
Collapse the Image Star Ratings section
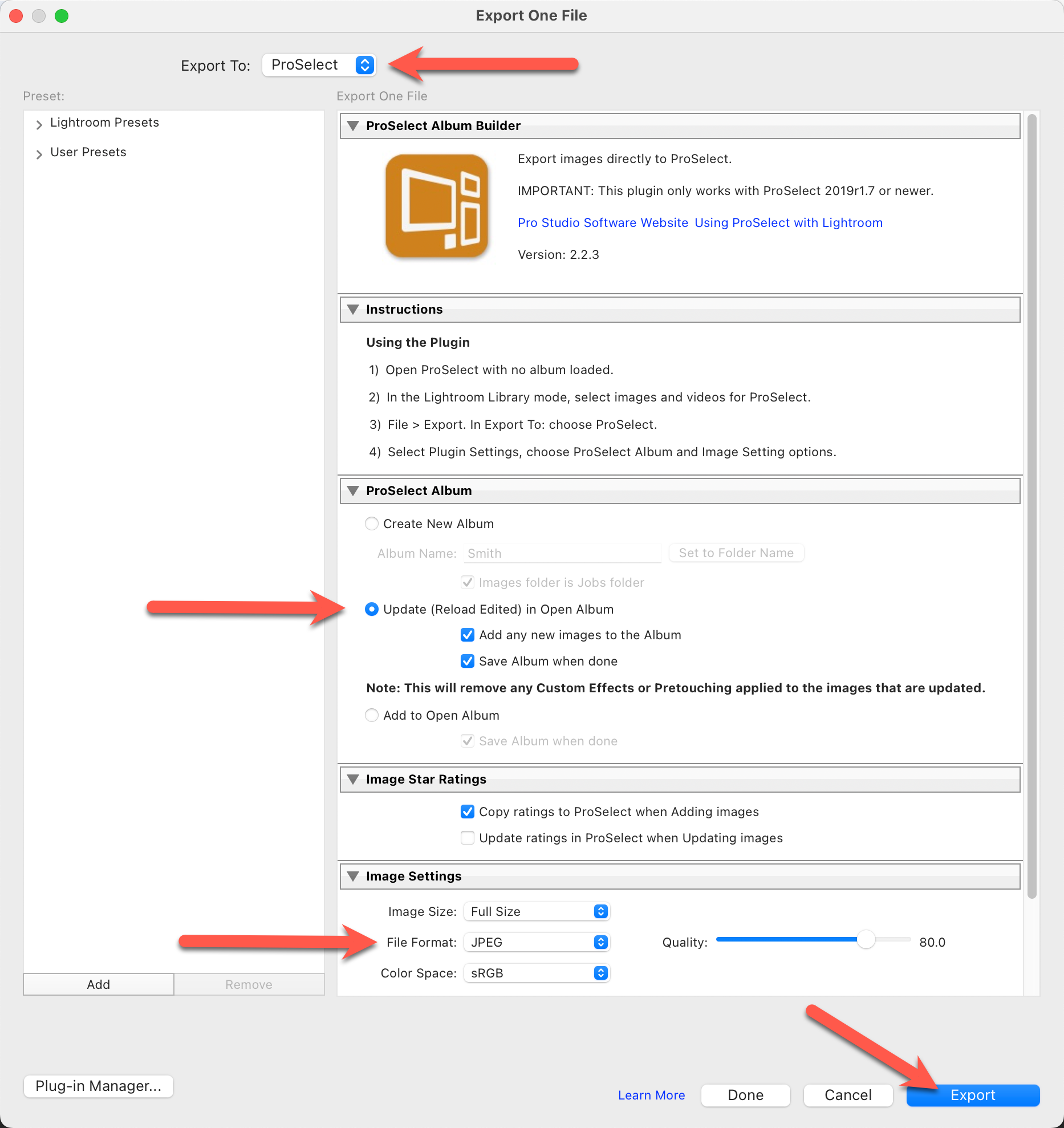pyautogui.click(x=353, y=779)
